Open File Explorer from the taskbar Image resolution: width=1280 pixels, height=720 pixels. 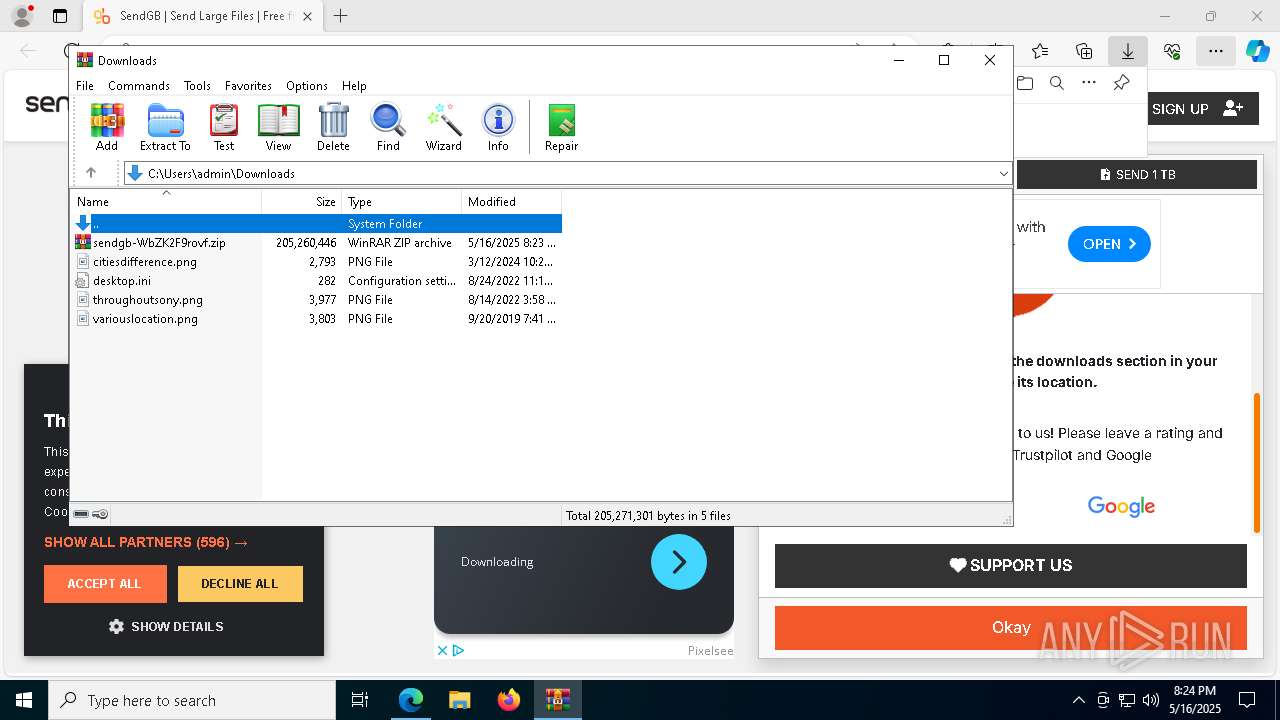[x=459, y=700]
